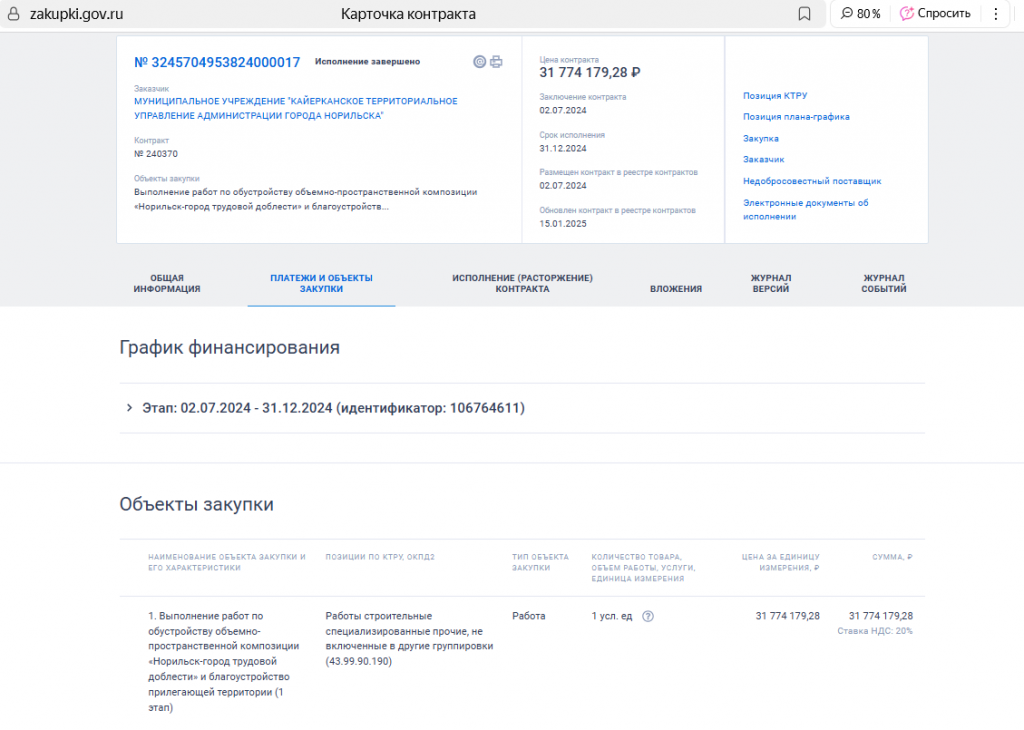Open the ЖУРНАЛ ВЕРСИЙ tab
This screenshot has width=1024, height=730.
tap(771, 283)
